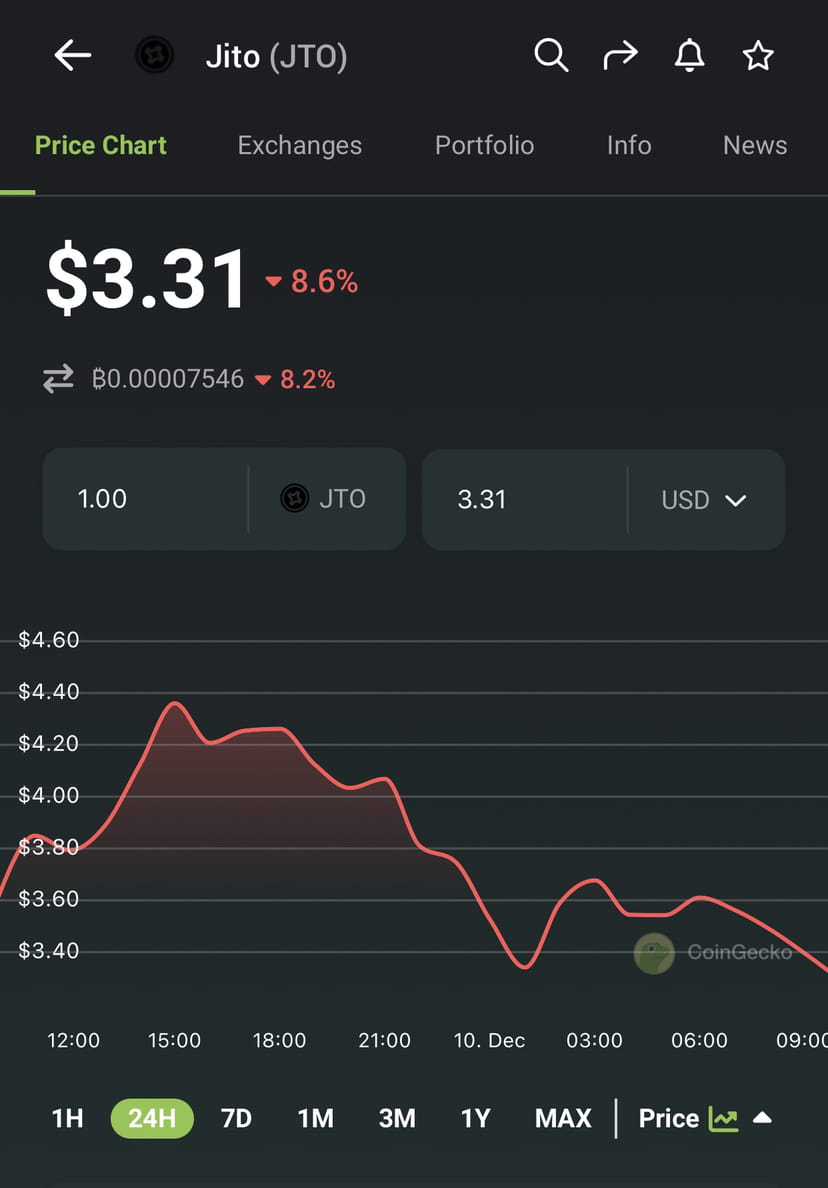Open the notifications bell
This screenshot has height=1188, width=828.
(689, 56)
